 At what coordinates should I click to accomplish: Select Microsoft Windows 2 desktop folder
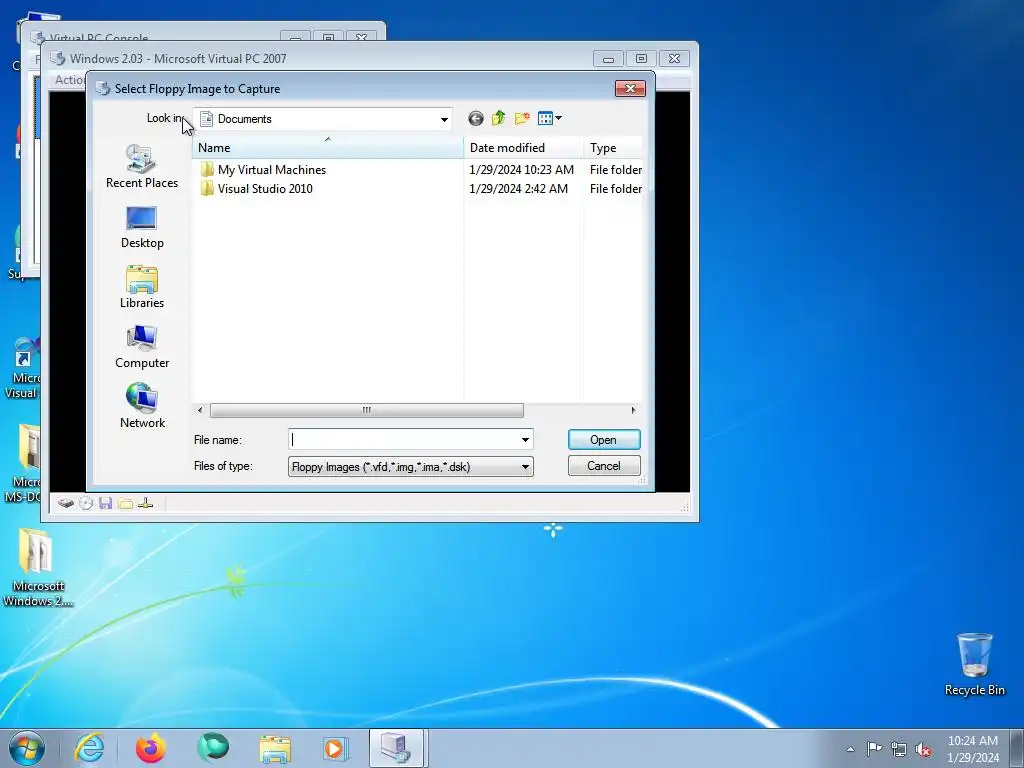[37, 568]
